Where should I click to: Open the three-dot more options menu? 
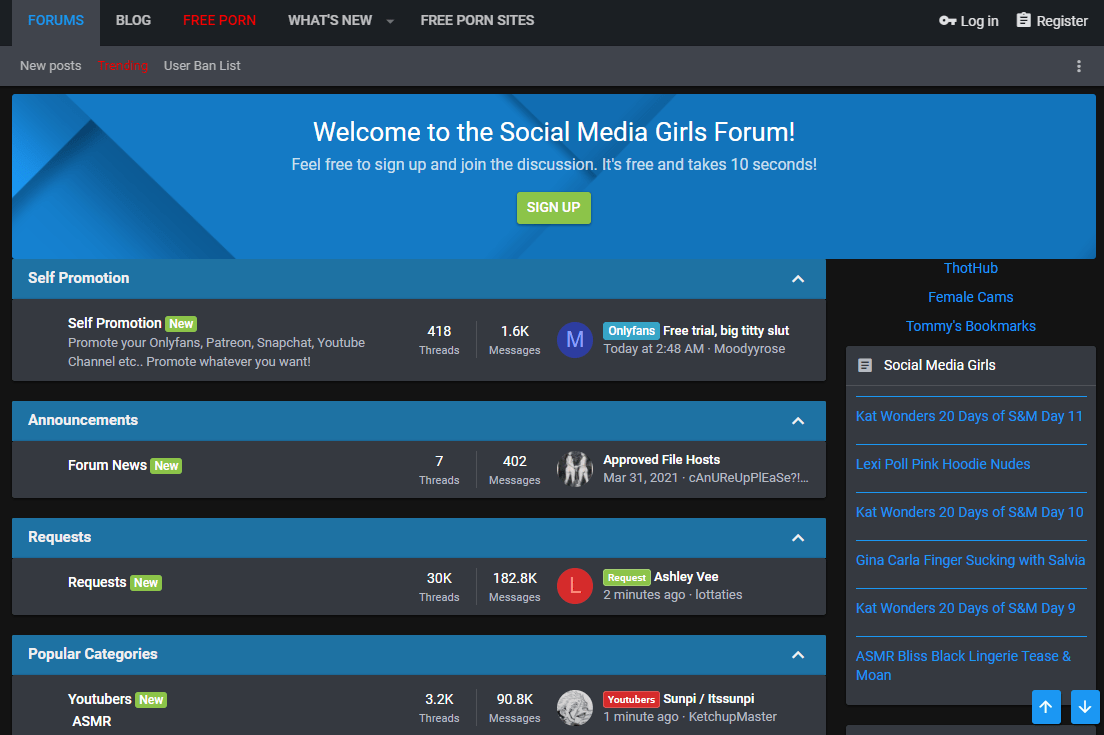(1079, 66)
